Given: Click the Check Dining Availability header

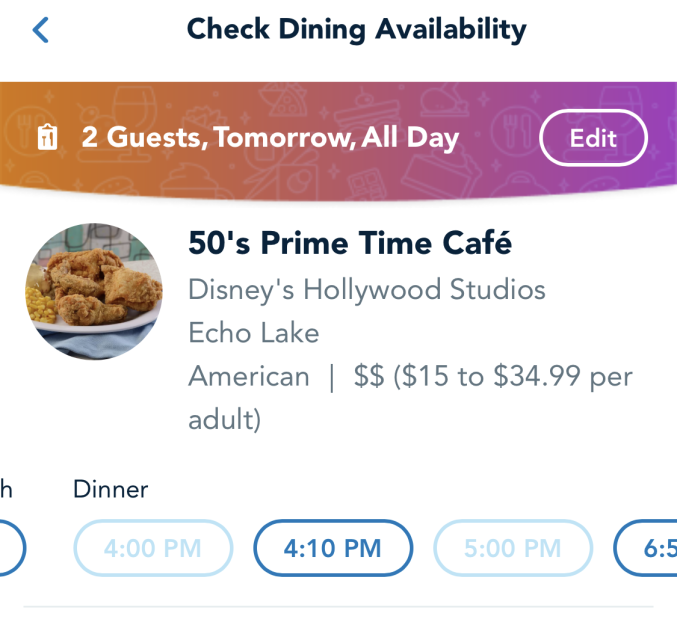Looking at the screenshot, I should click(357, 30).
